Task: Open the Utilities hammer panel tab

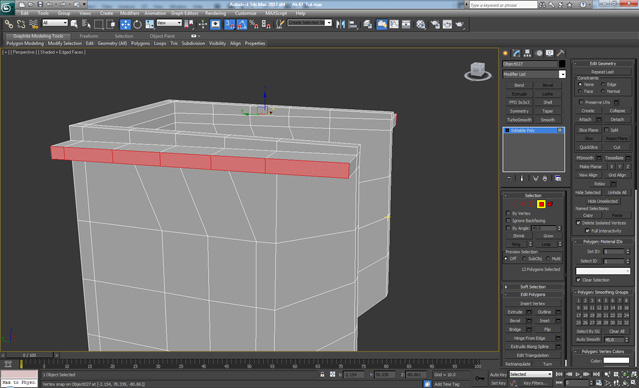Action: click(560, 53)
